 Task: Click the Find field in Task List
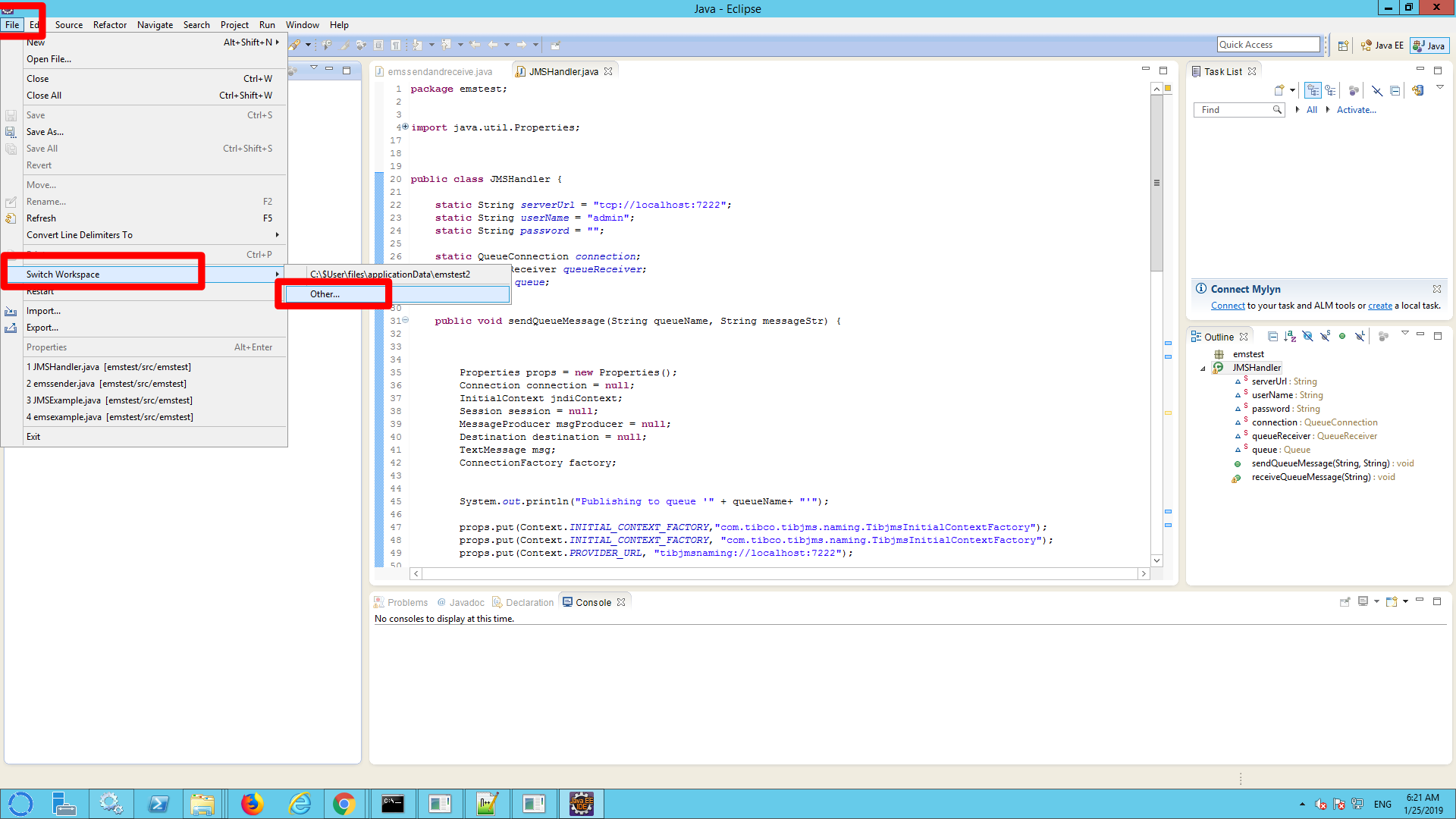(1238, 110)
